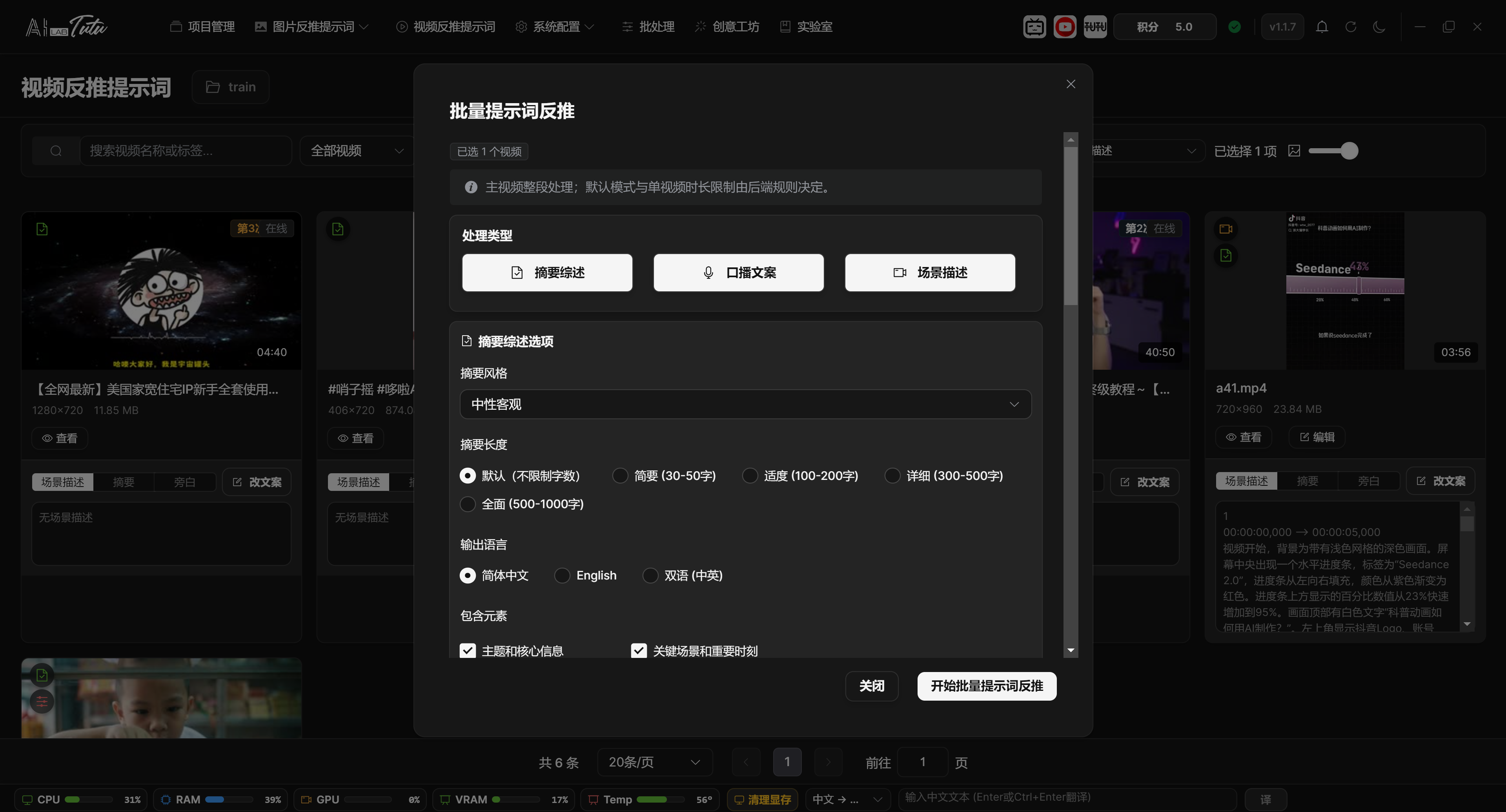
Task: Choose 摘要综述 processing type
Action: click(547, 273)
